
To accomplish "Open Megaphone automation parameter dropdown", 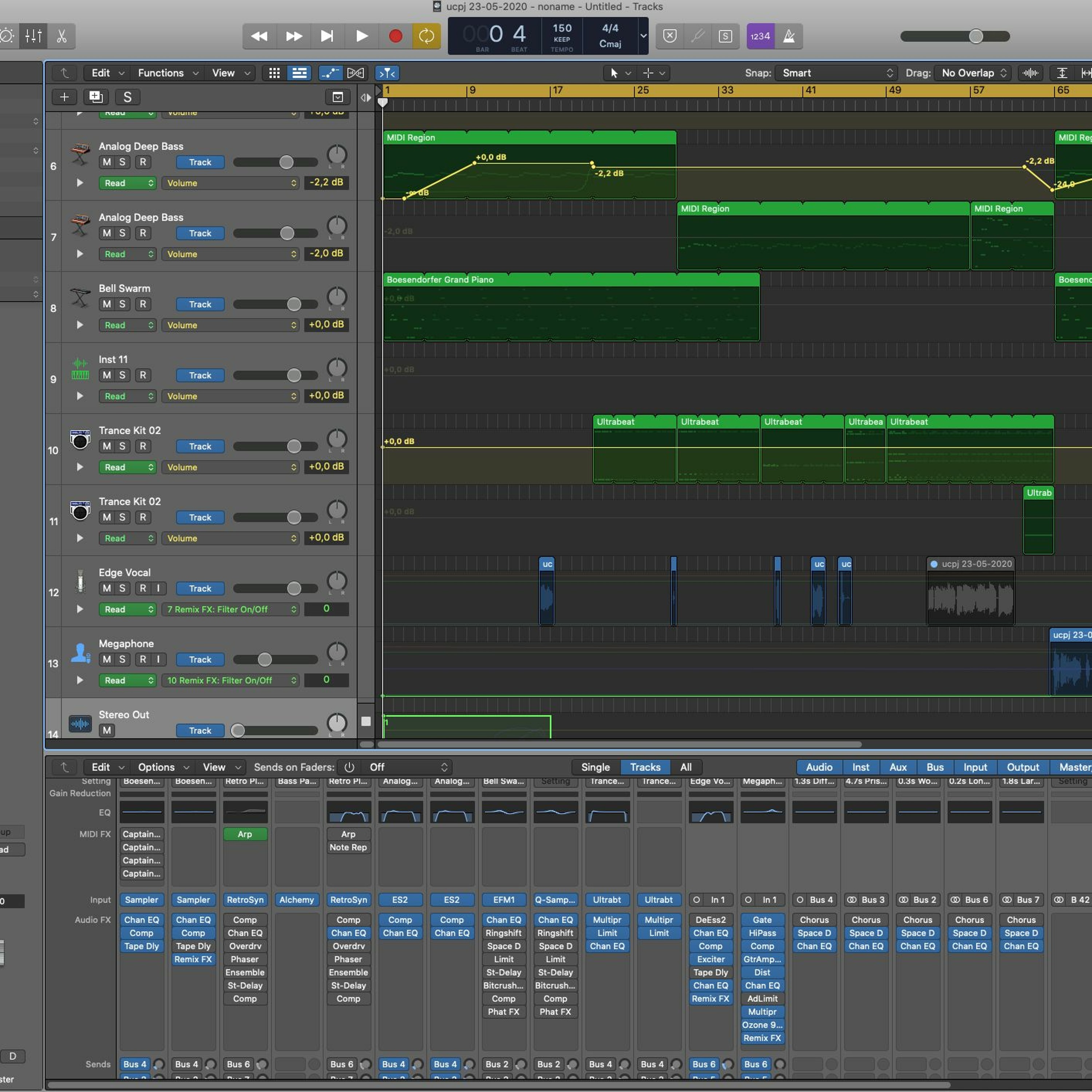I will [230, 681].
